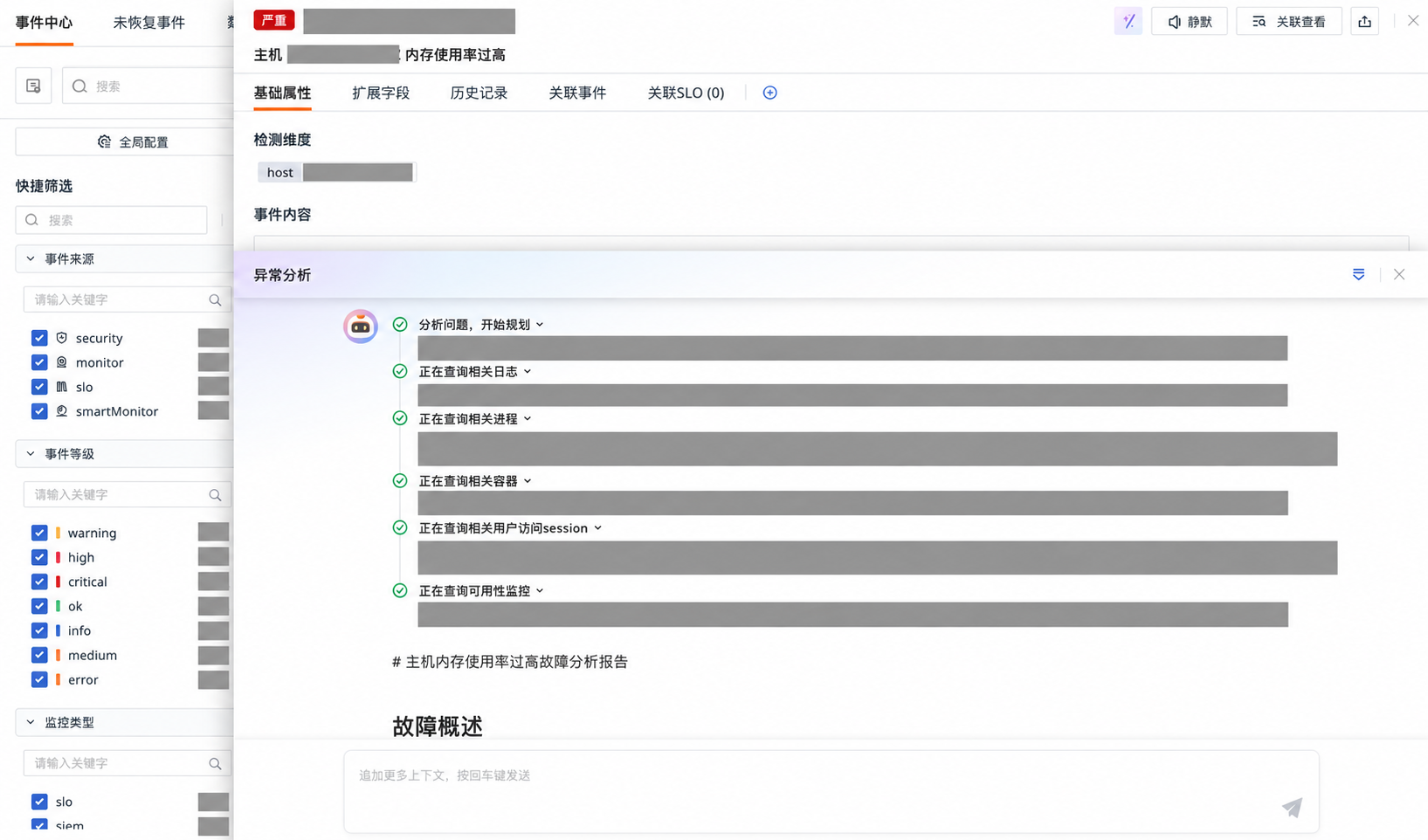The image size is (1428, 840).
Task: Click the 全局配置 button
Action: [x=133, y=141]
